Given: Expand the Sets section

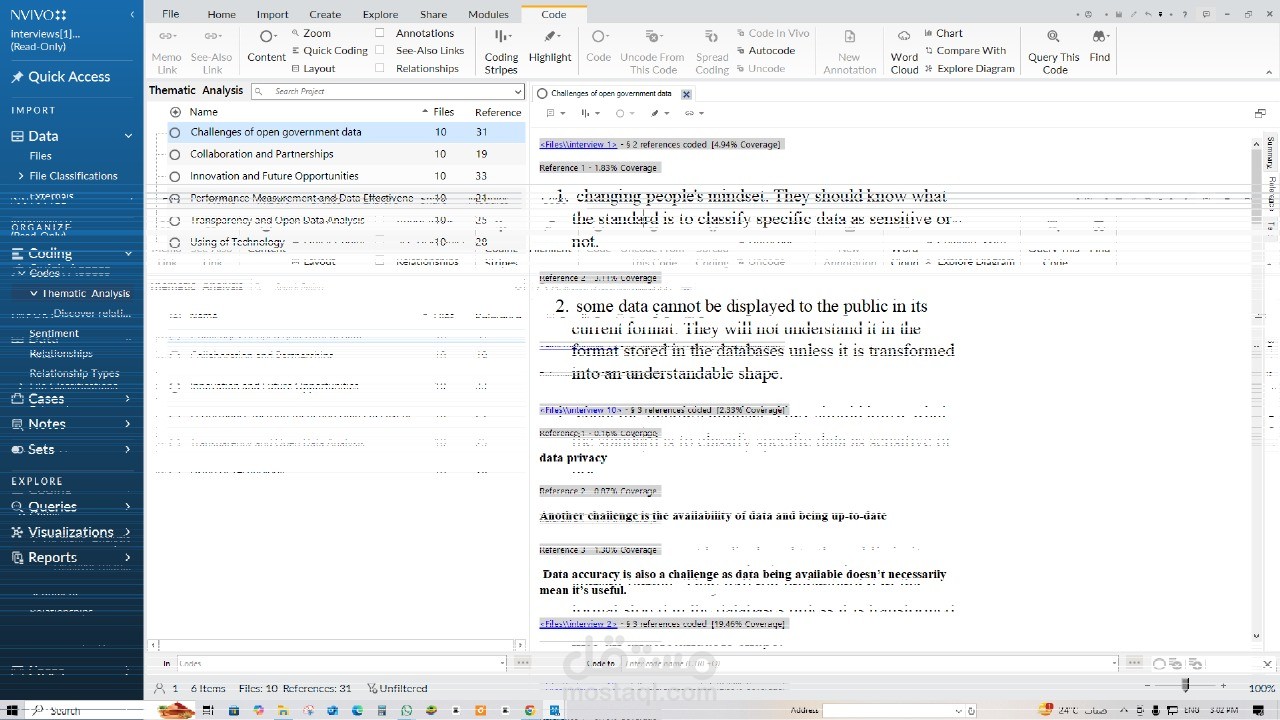Looking at the screenshot, I should tap(127, 450).
